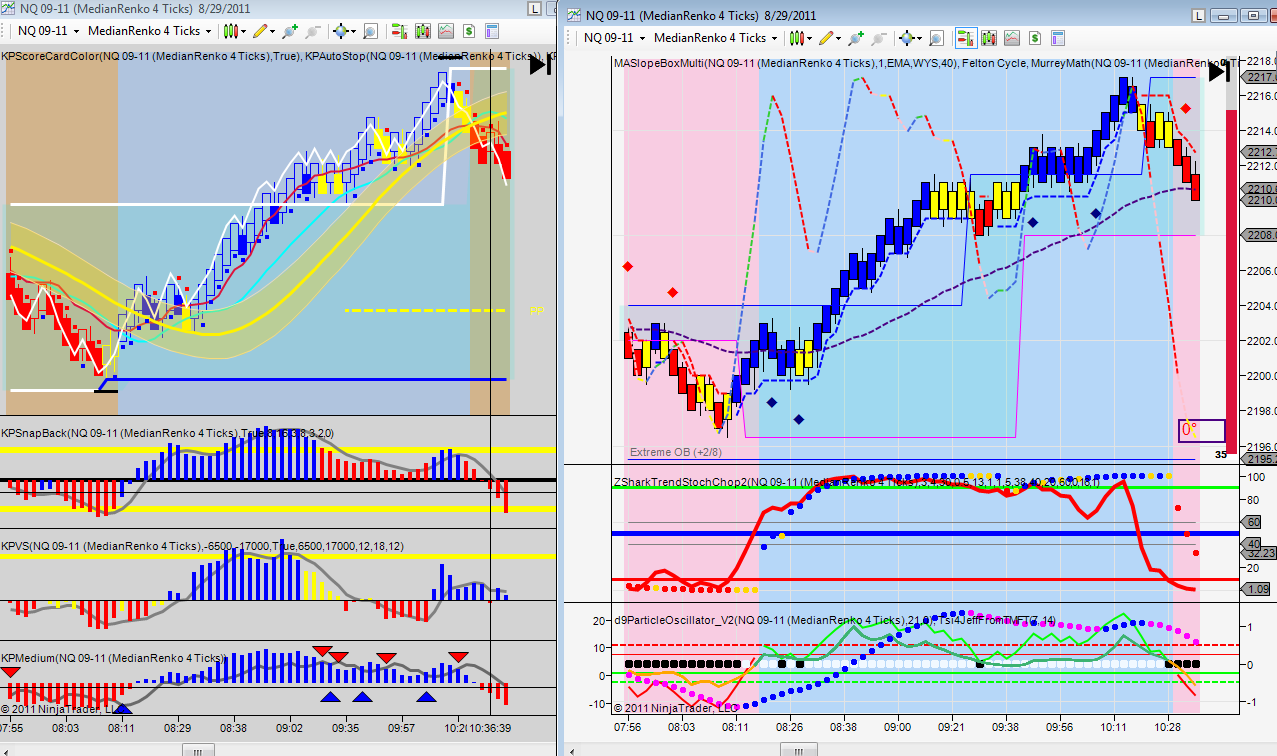The width and height of the screenshot is (1277, 756).
Task: Select the pencil drawing tools icon in left chart
Action: tap(259, 31)
